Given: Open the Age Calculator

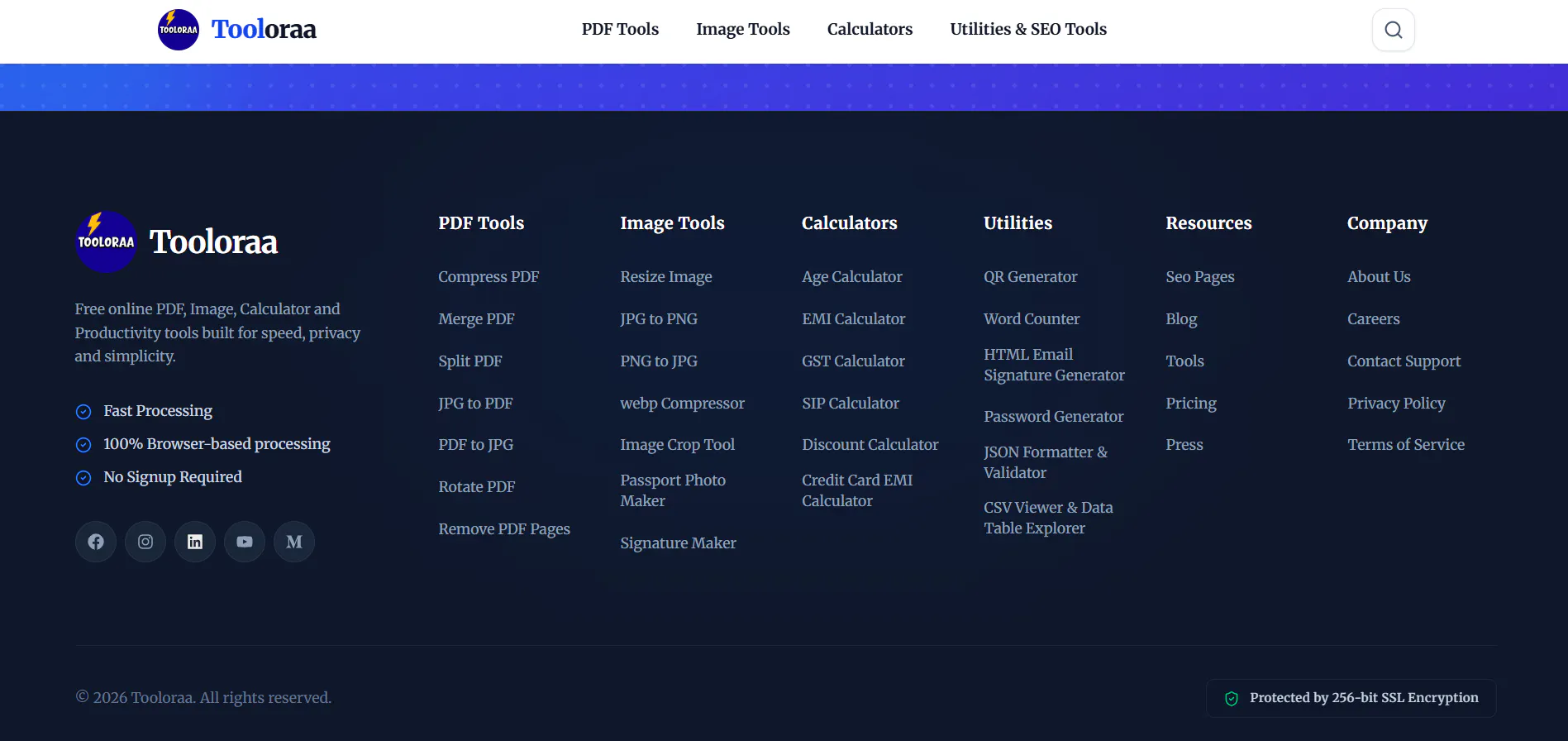Looking at the screenshot, I should [852, 277].
